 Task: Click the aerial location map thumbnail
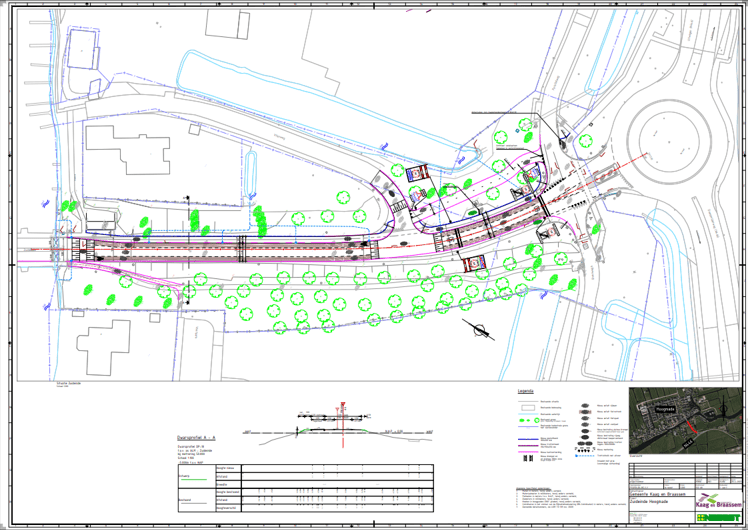pos(685,421)
